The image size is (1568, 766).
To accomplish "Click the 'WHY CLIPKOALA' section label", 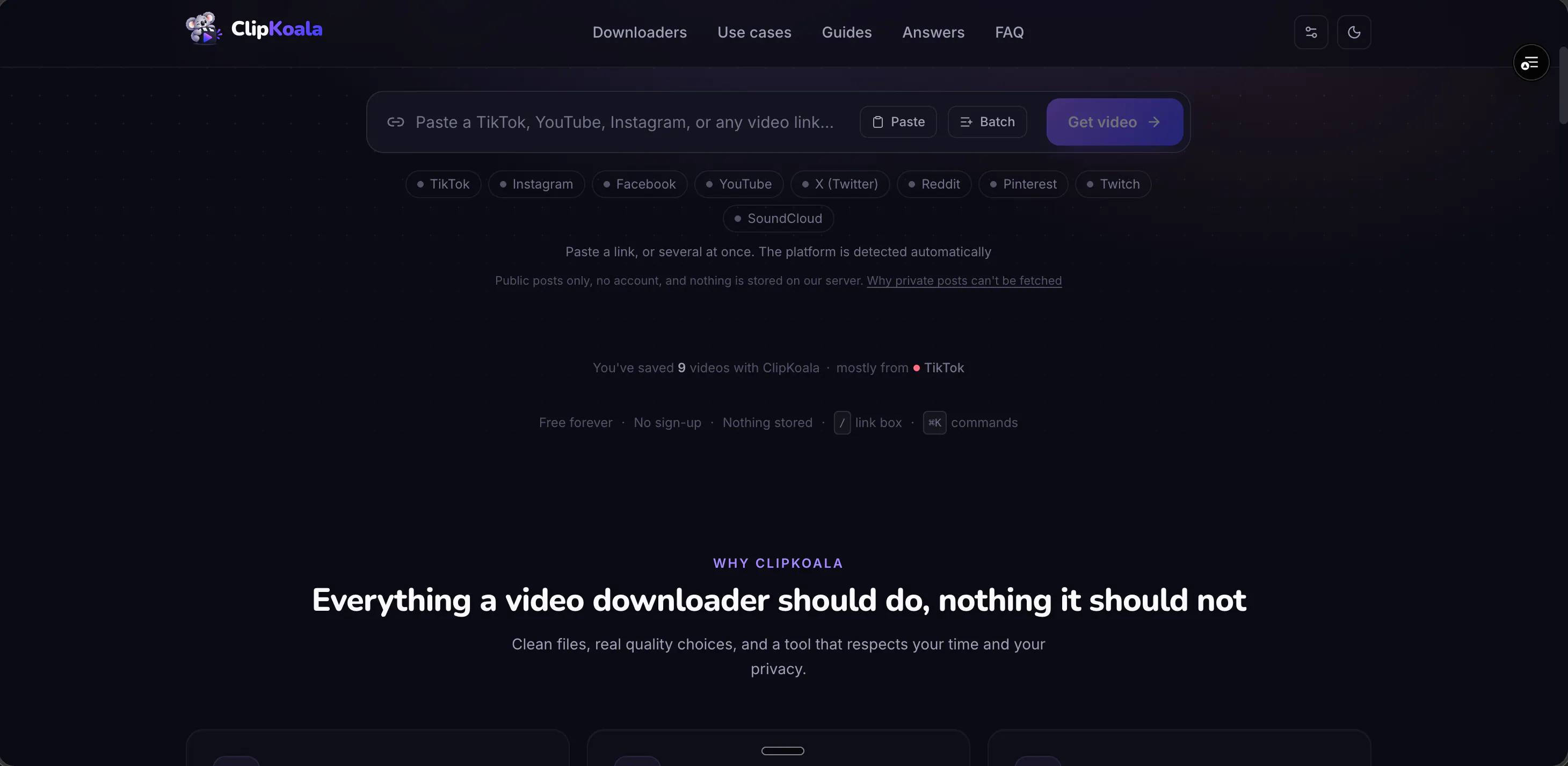I will [x=778, y=563].
